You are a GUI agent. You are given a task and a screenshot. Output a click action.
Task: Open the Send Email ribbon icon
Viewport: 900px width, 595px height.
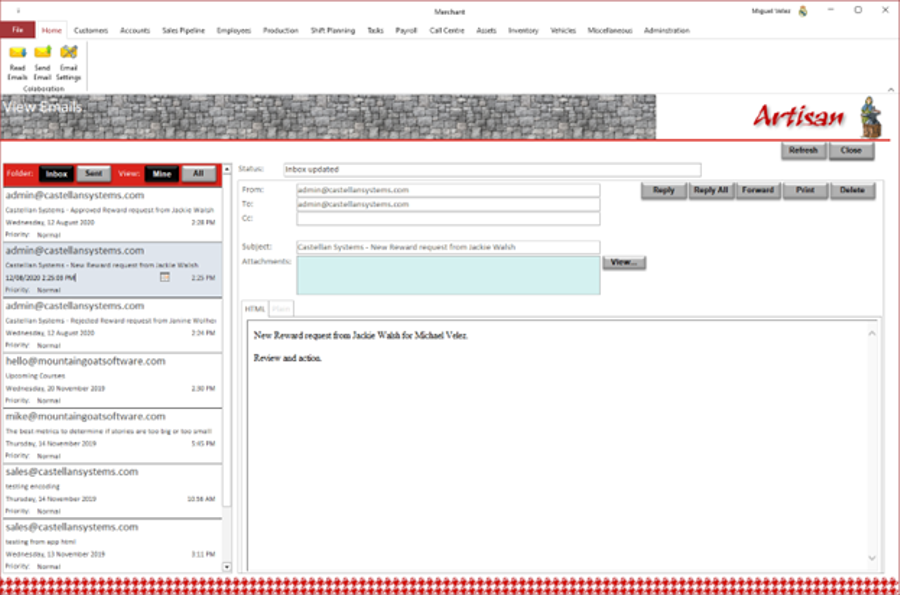(x=42, y=63)
